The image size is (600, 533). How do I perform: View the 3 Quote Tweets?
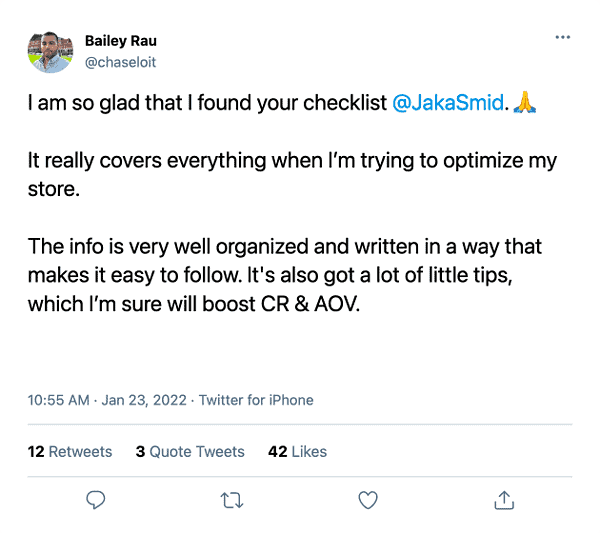tap(190, 452)
